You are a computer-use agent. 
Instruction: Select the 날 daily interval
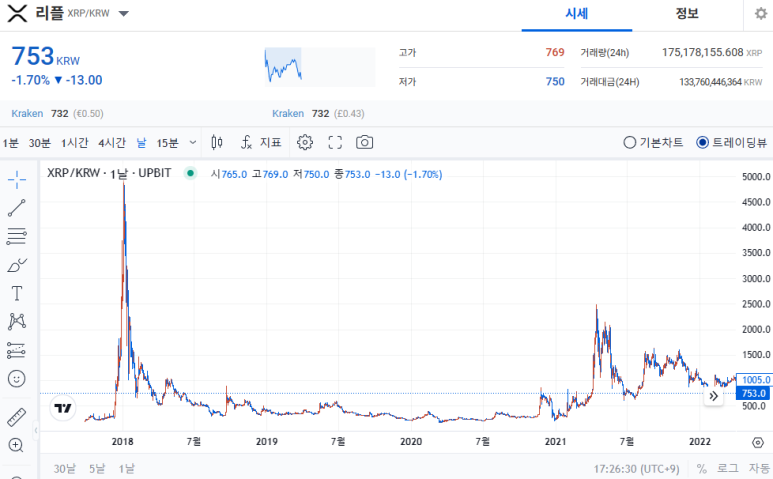coord(141,143)
